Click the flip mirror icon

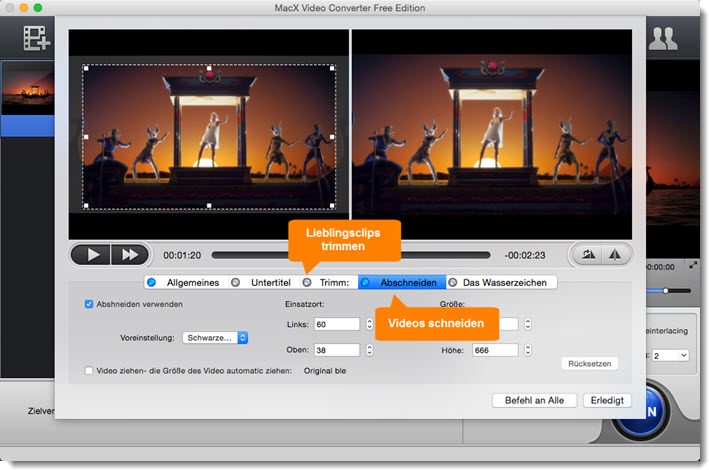614,255
